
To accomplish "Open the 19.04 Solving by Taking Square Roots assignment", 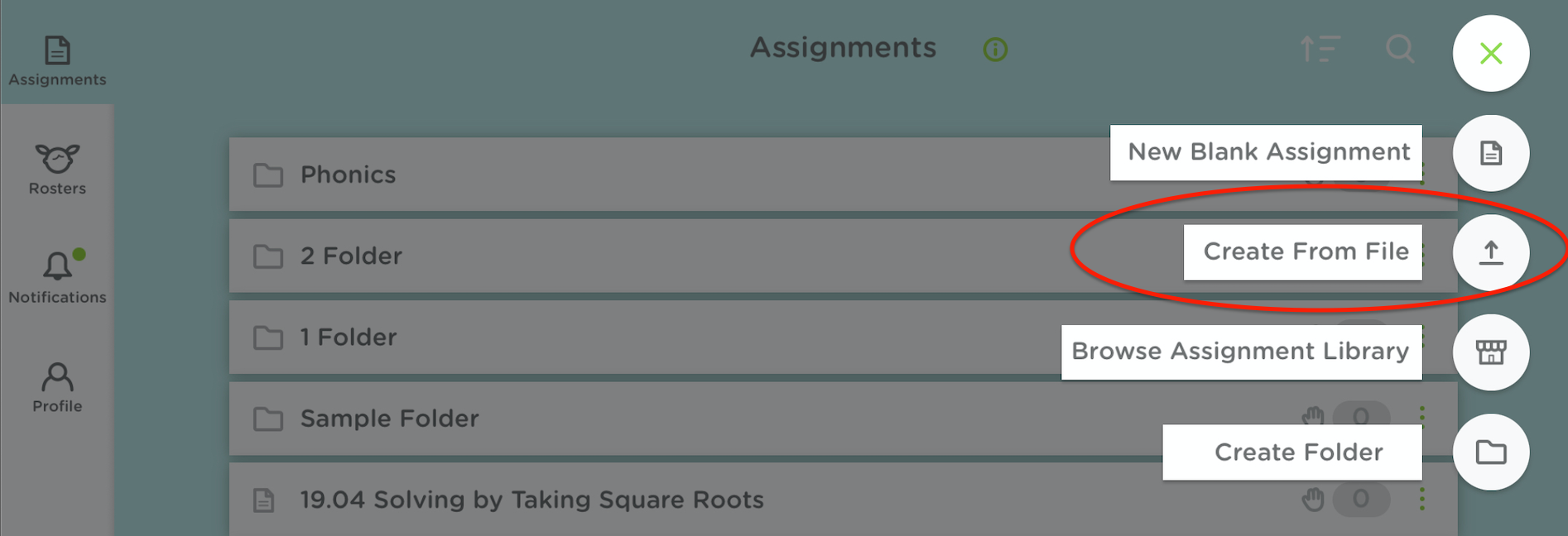I will (531, 500).
